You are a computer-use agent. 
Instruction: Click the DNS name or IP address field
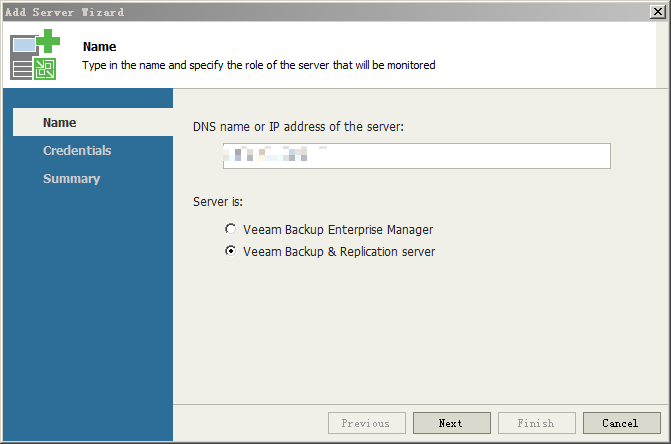[416, 156]
